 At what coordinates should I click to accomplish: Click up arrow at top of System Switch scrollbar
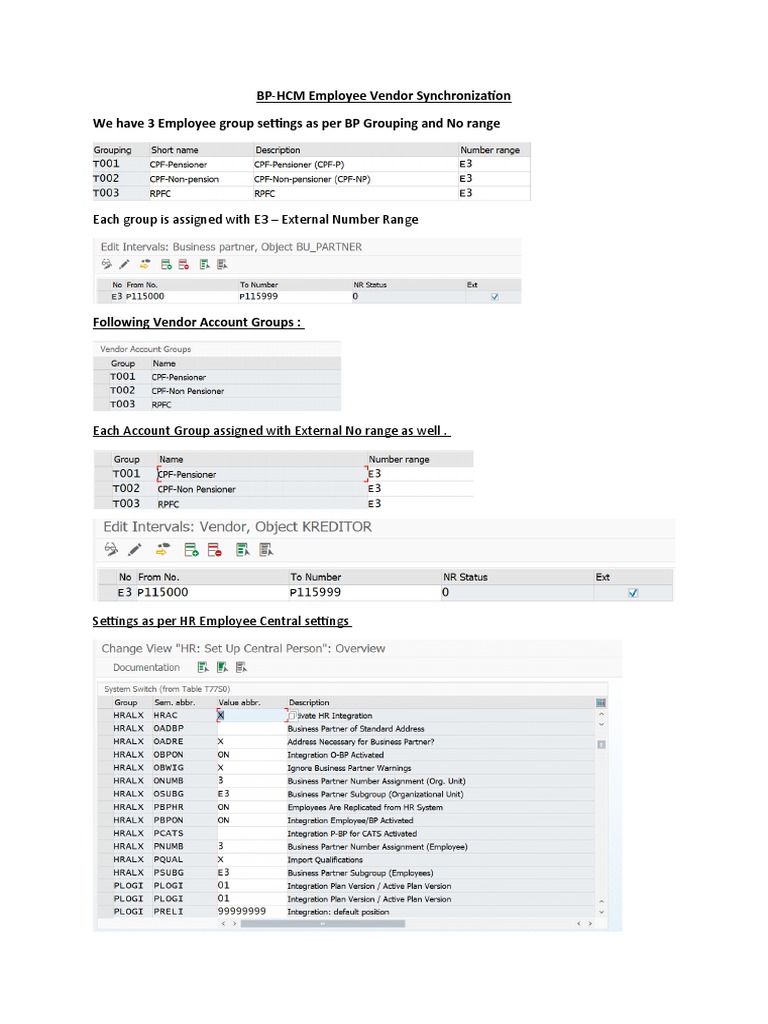pyautogui.click(x=601, y=714)
